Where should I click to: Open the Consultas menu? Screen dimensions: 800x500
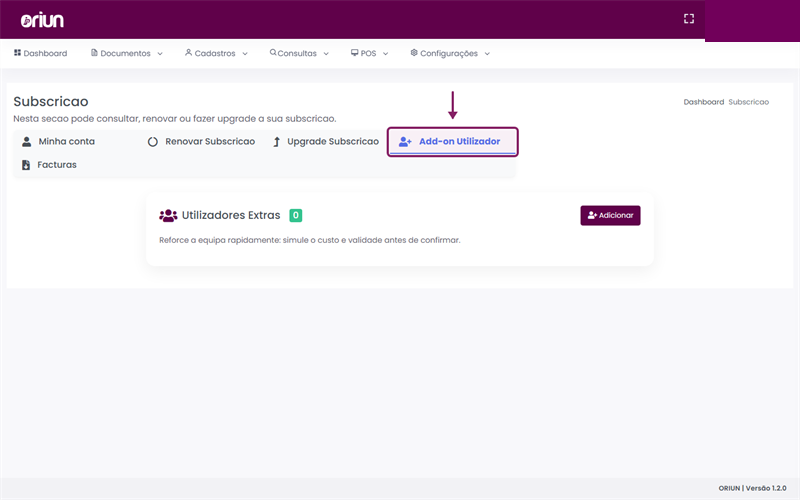click(299, 53)
